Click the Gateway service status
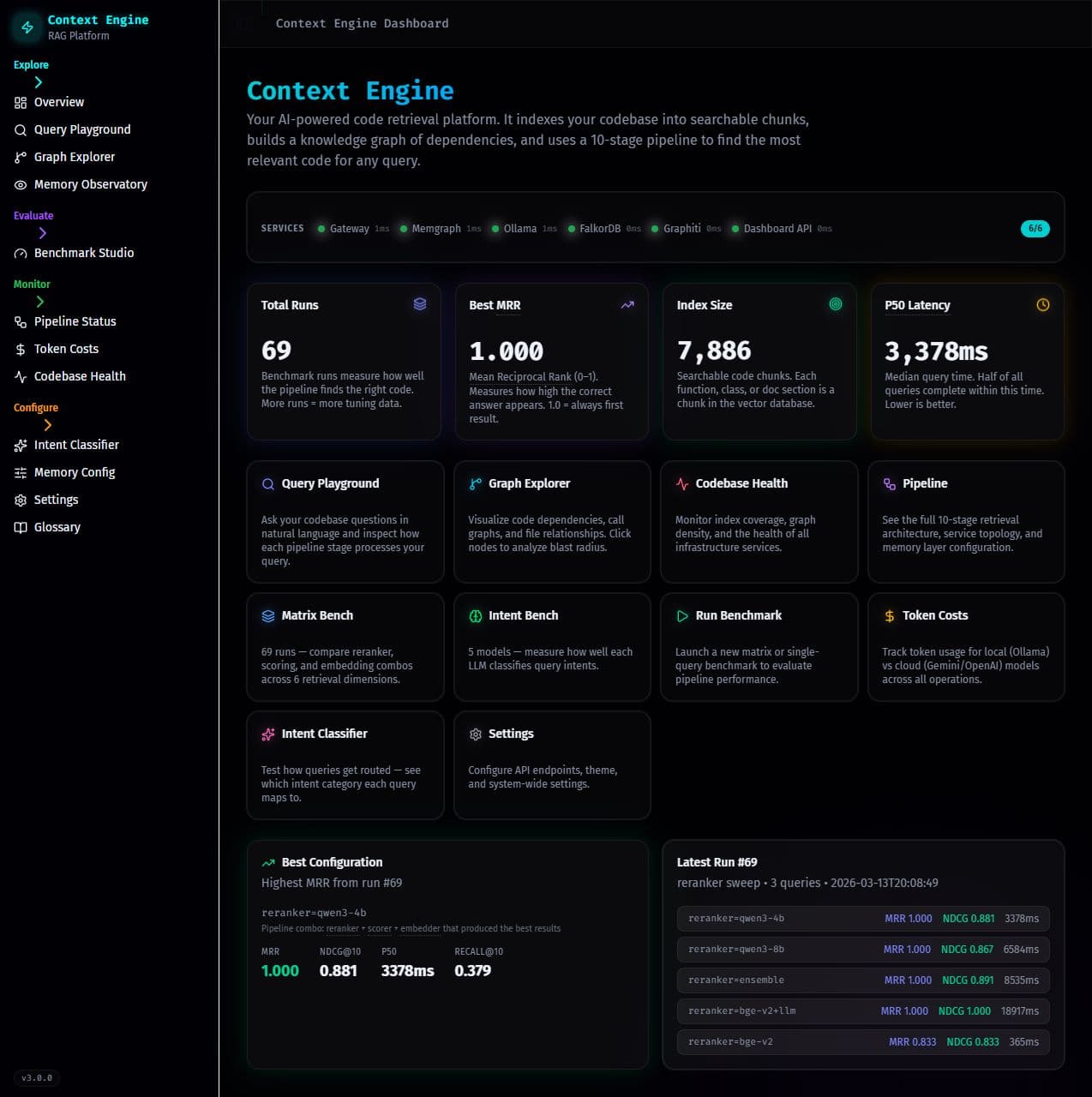Image resolution: width=1092 pixels, height=1097 pixels. click(x=353, y=229)
